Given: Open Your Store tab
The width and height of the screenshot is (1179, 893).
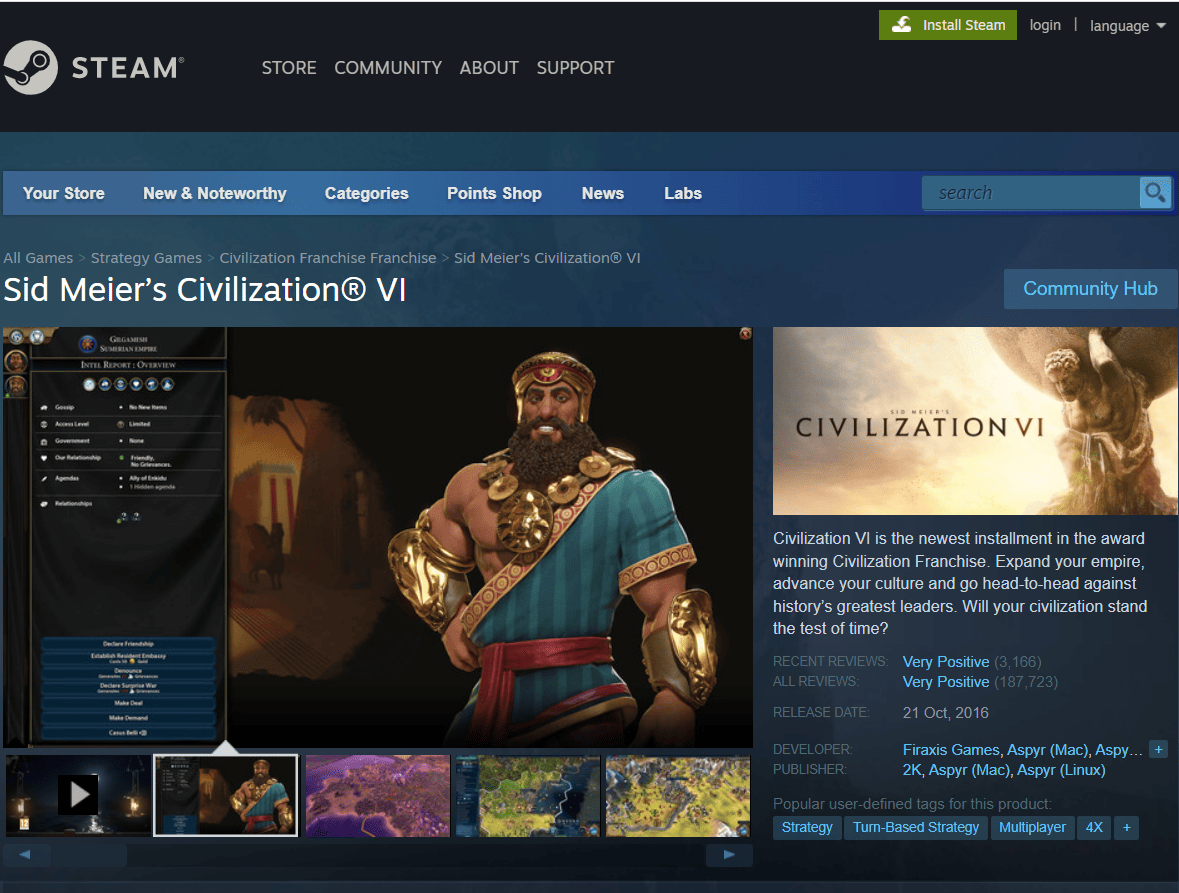Looking at the screenshot, I should tap(64, 193).
